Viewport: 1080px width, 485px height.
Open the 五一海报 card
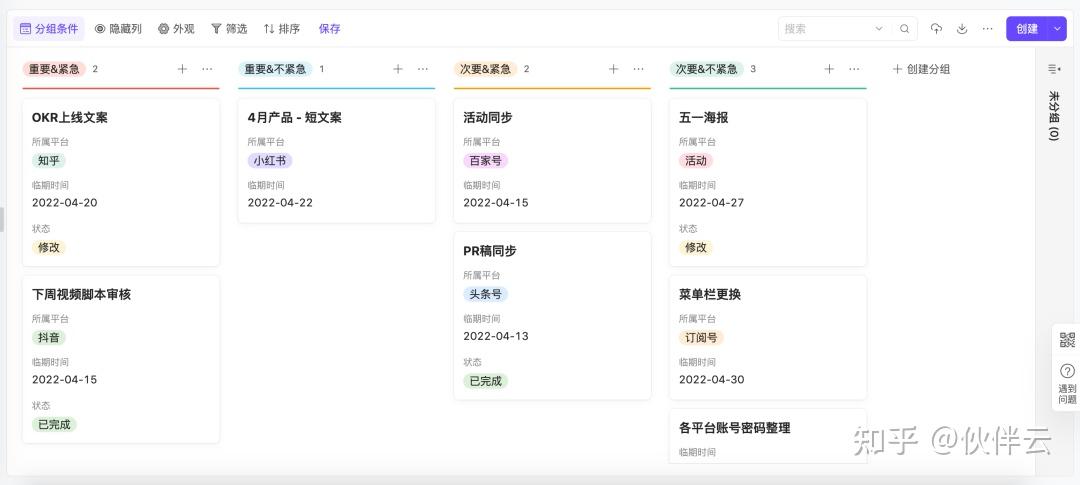point(768,182)
